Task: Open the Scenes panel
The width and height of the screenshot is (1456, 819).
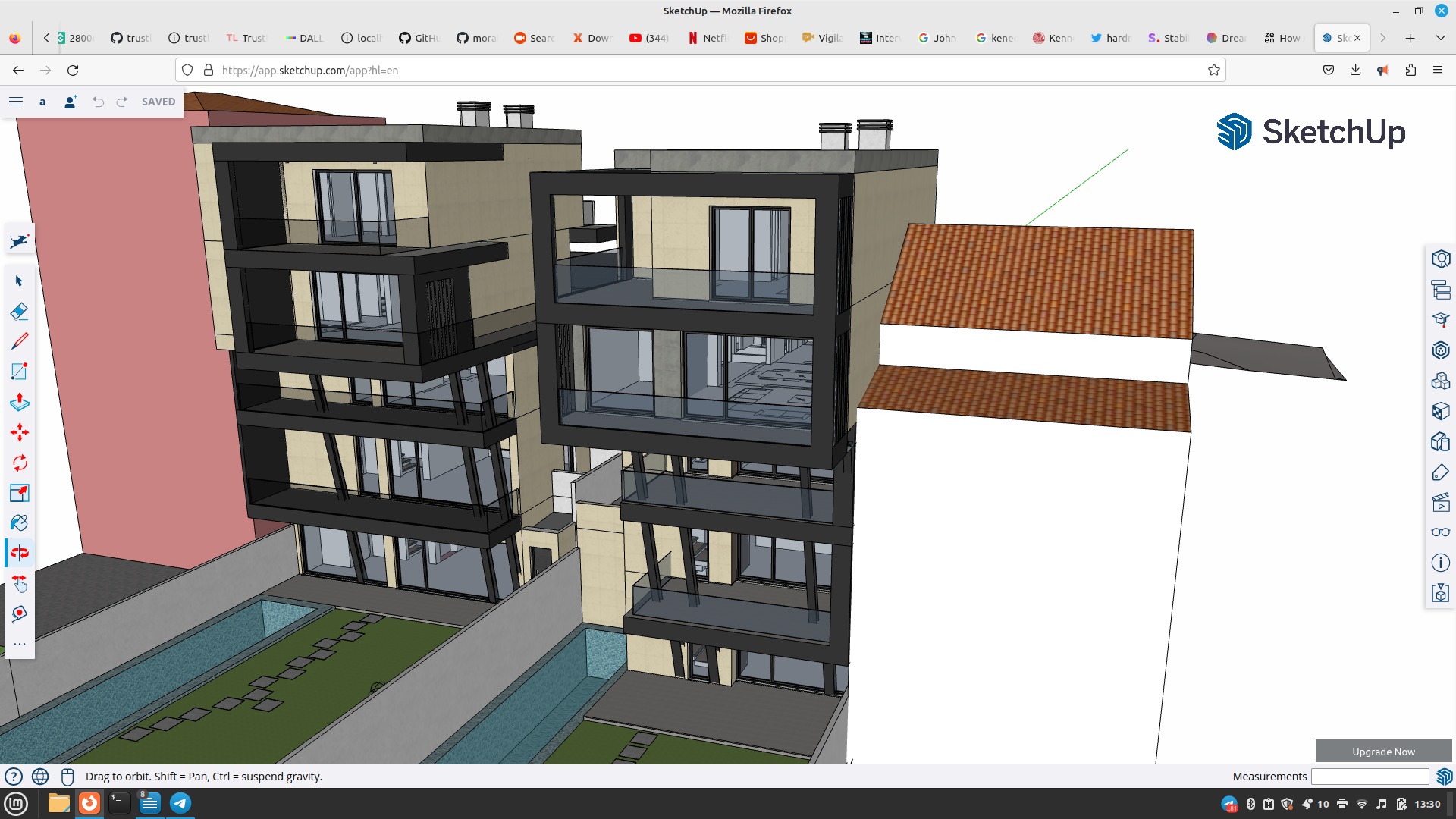Action: [x=1440, y=502]
